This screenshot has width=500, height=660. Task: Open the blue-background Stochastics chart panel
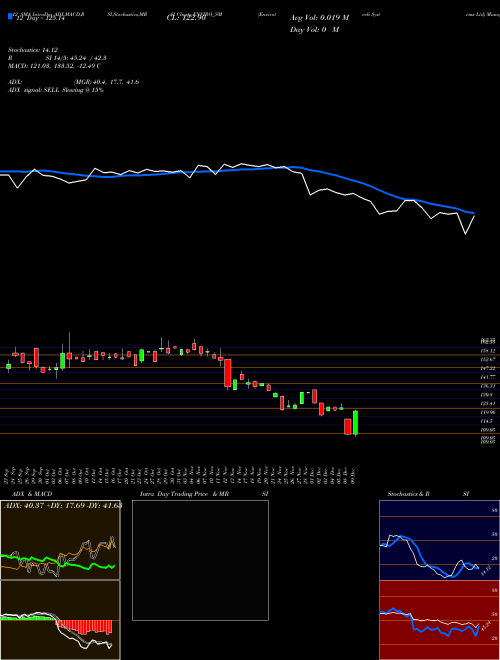(439, 540)
